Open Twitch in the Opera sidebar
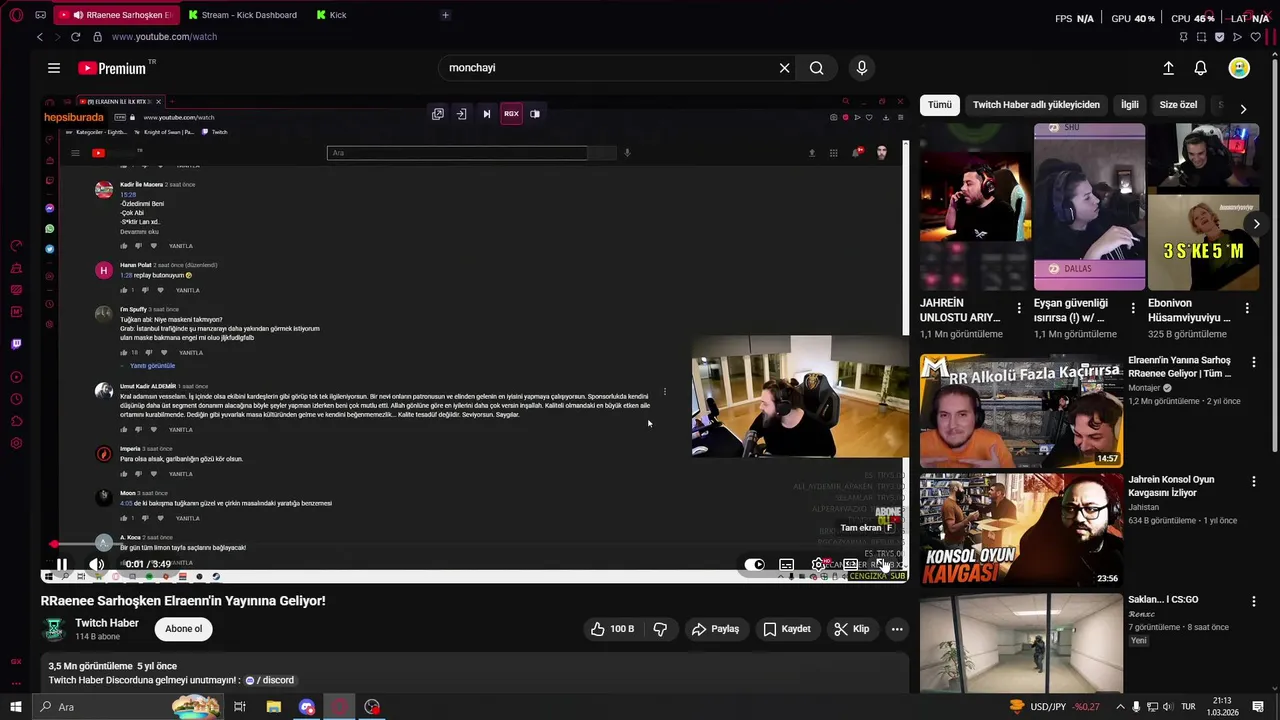Viewport: 1280px width, 720px height. (x=16, y=344)
